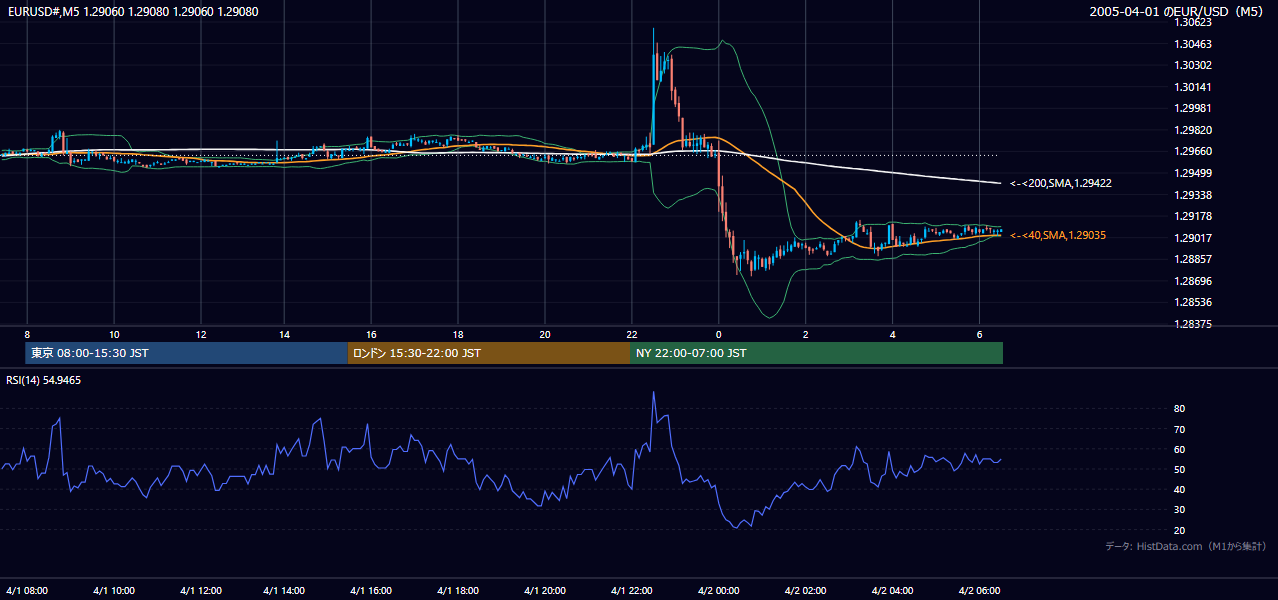Click hour label 18 under price chart
This screenshot has width=1278, height=600.
(x=458, y=334)
